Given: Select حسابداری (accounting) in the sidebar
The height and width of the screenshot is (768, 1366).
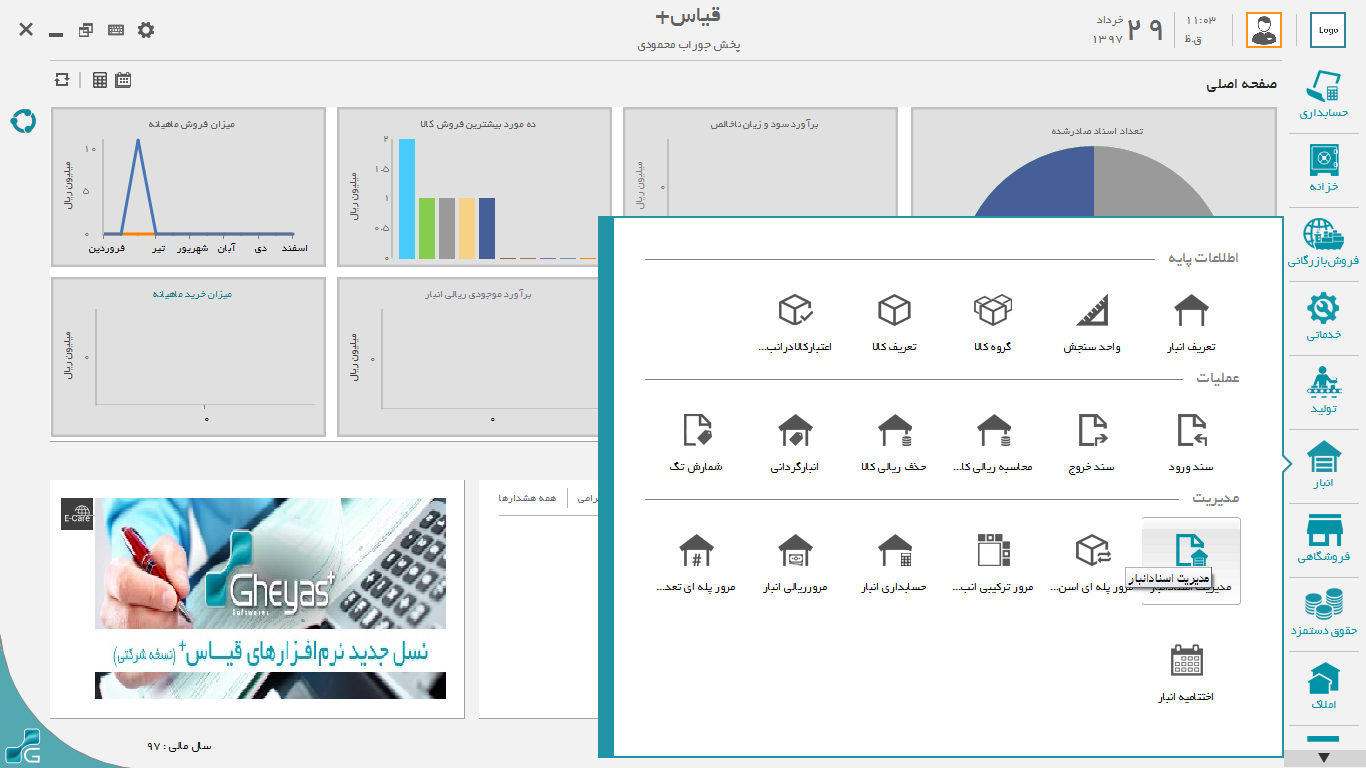Looking at the screenshot, I should click(x=1324, y=95).
